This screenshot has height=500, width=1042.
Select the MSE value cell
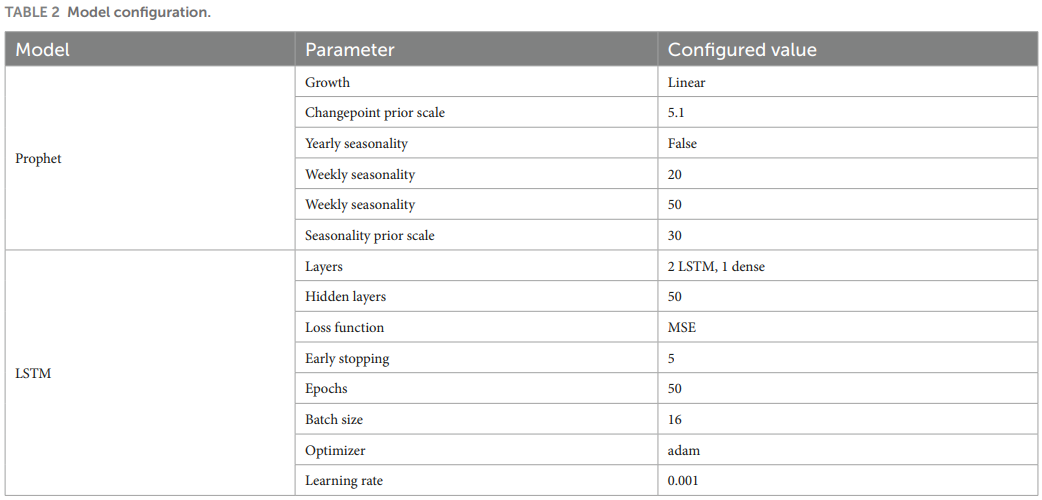click(x=847, y=326)
